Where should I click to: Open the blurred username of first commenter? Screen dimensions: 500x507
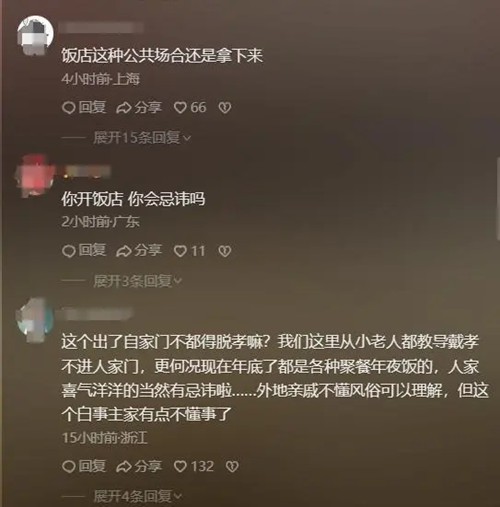102,28
